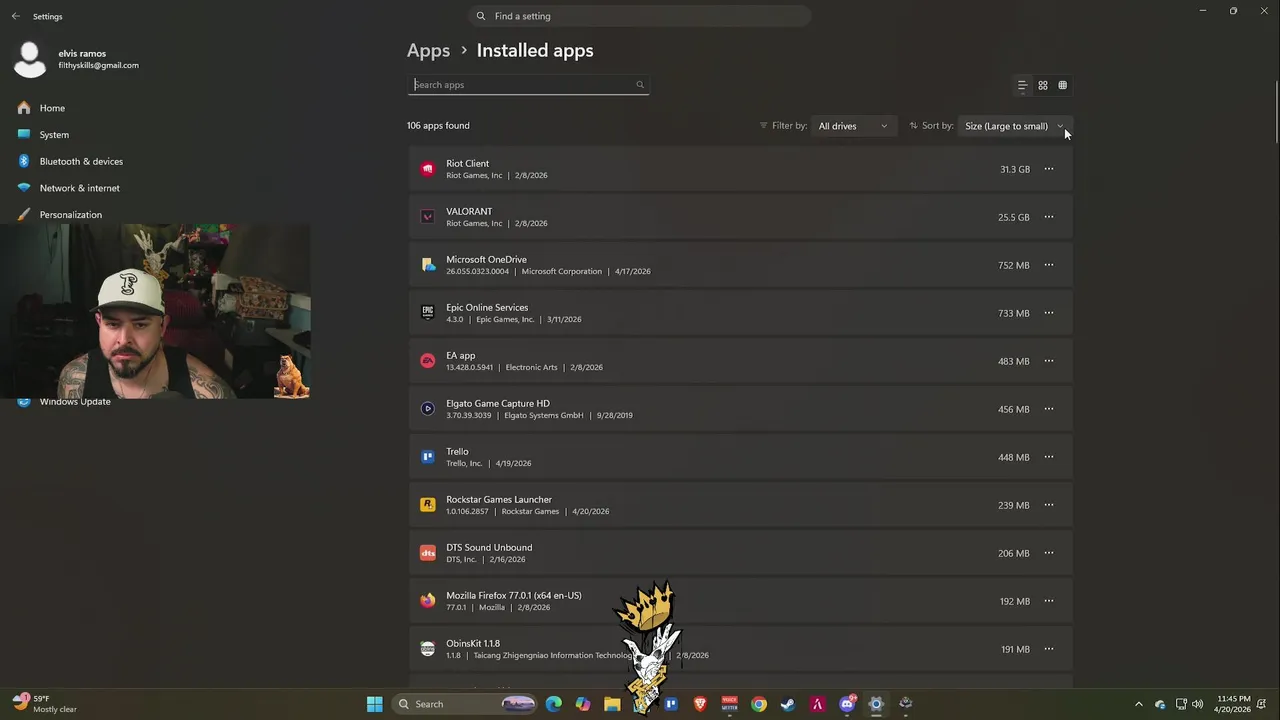Open options menu for Trello
The width and height of the screenshot is (1280, 720).
1049,457
